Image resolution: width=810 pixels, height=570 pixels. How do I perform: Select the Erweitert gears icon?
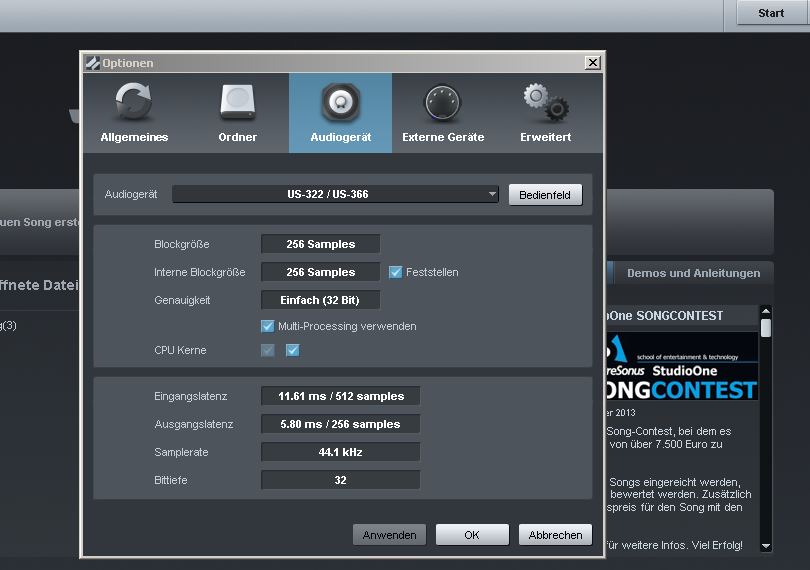545,103
